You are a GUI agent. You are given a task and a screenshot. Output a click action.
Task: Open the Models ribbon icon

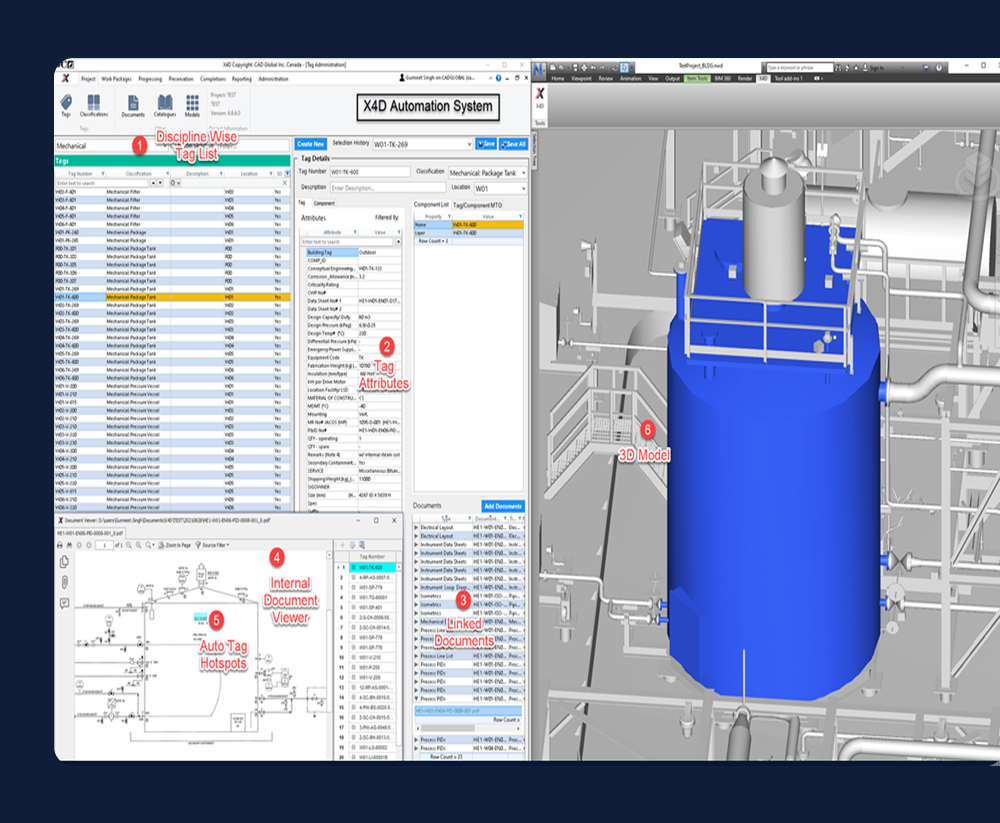[x=192, y=105]
